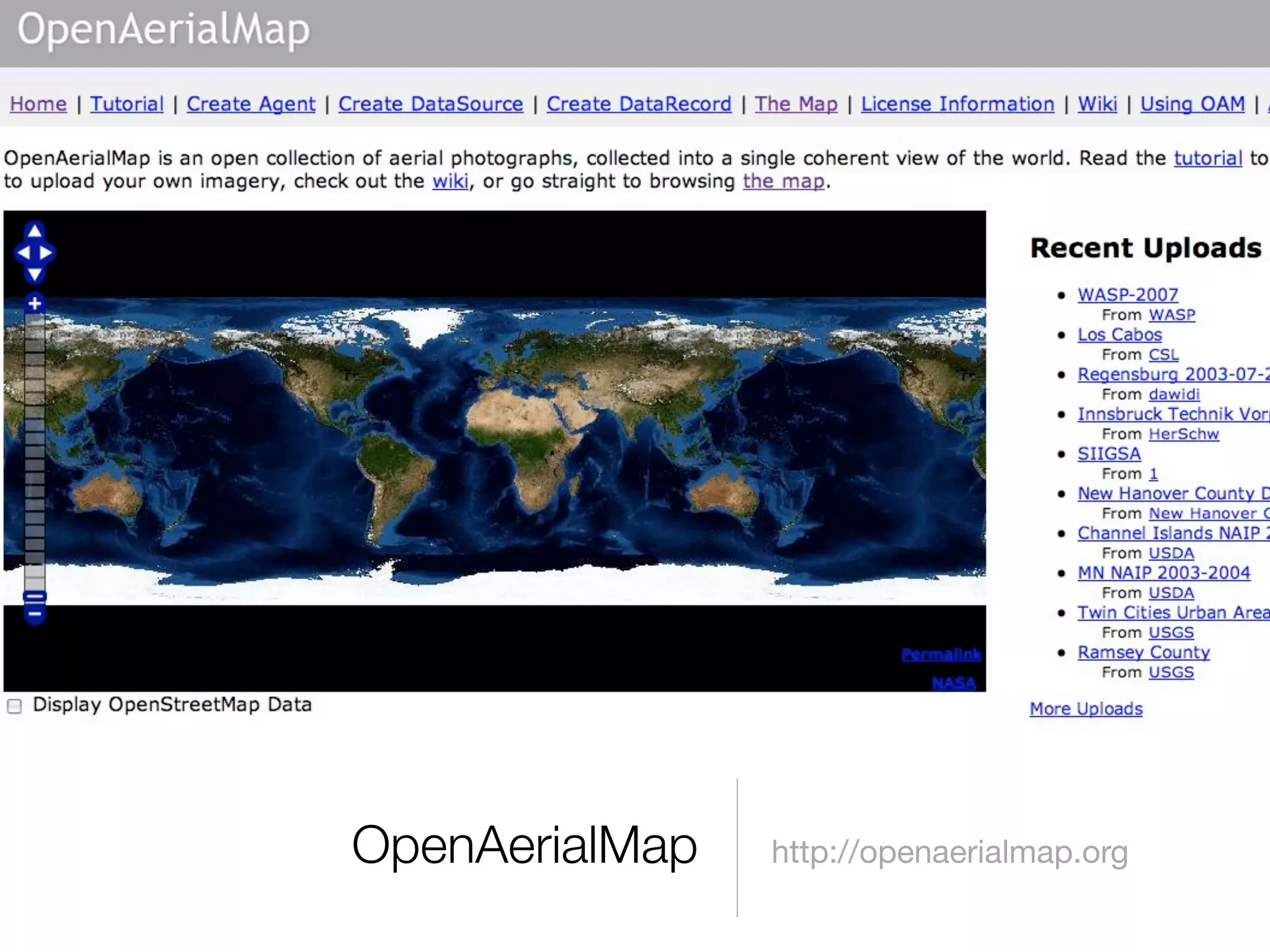Open the Tutorial navigation link
Viewport: 1270px width, 952px height.
[x=127, y=104]
